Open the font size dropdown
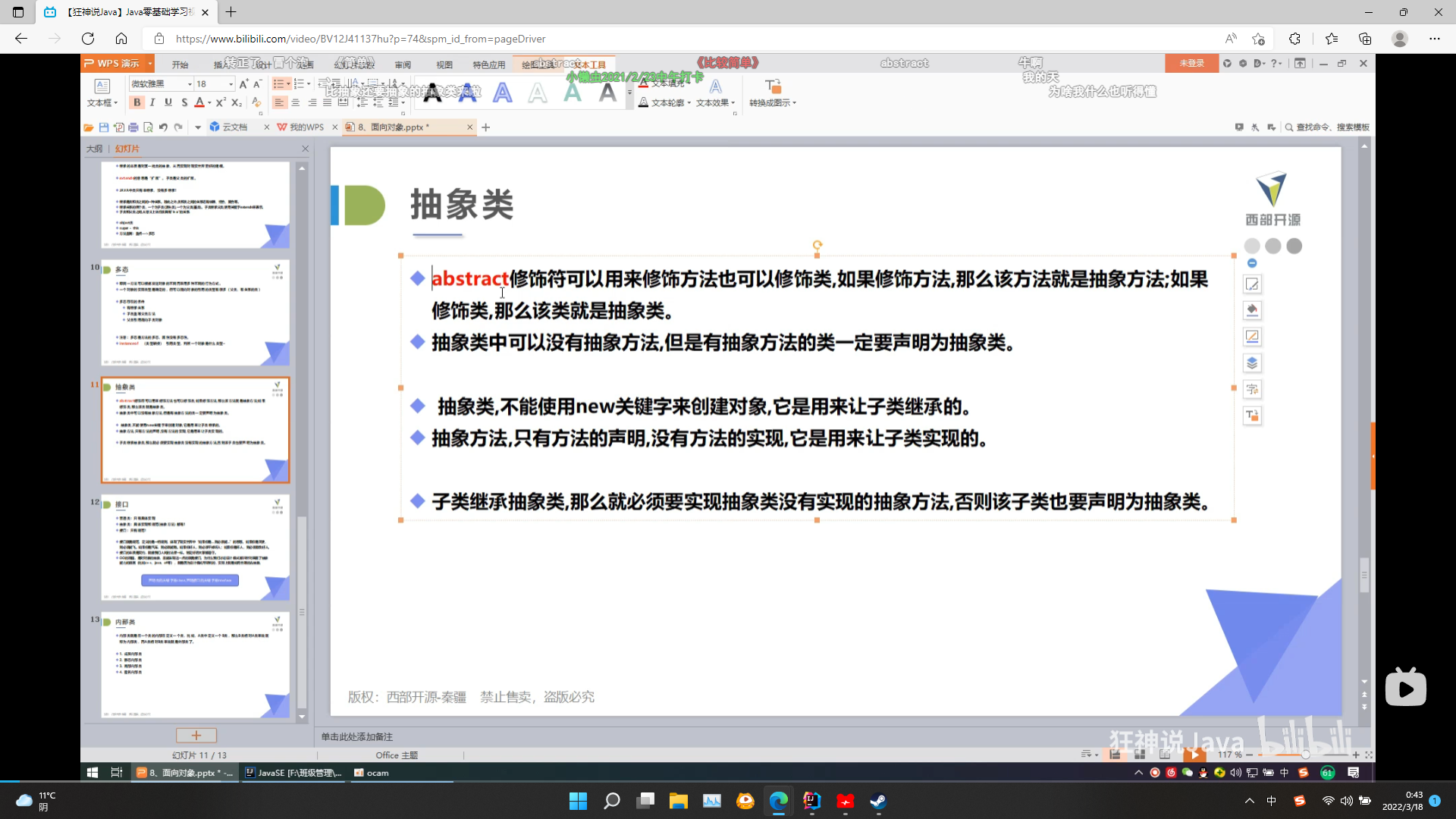 [x=231, y=84]
